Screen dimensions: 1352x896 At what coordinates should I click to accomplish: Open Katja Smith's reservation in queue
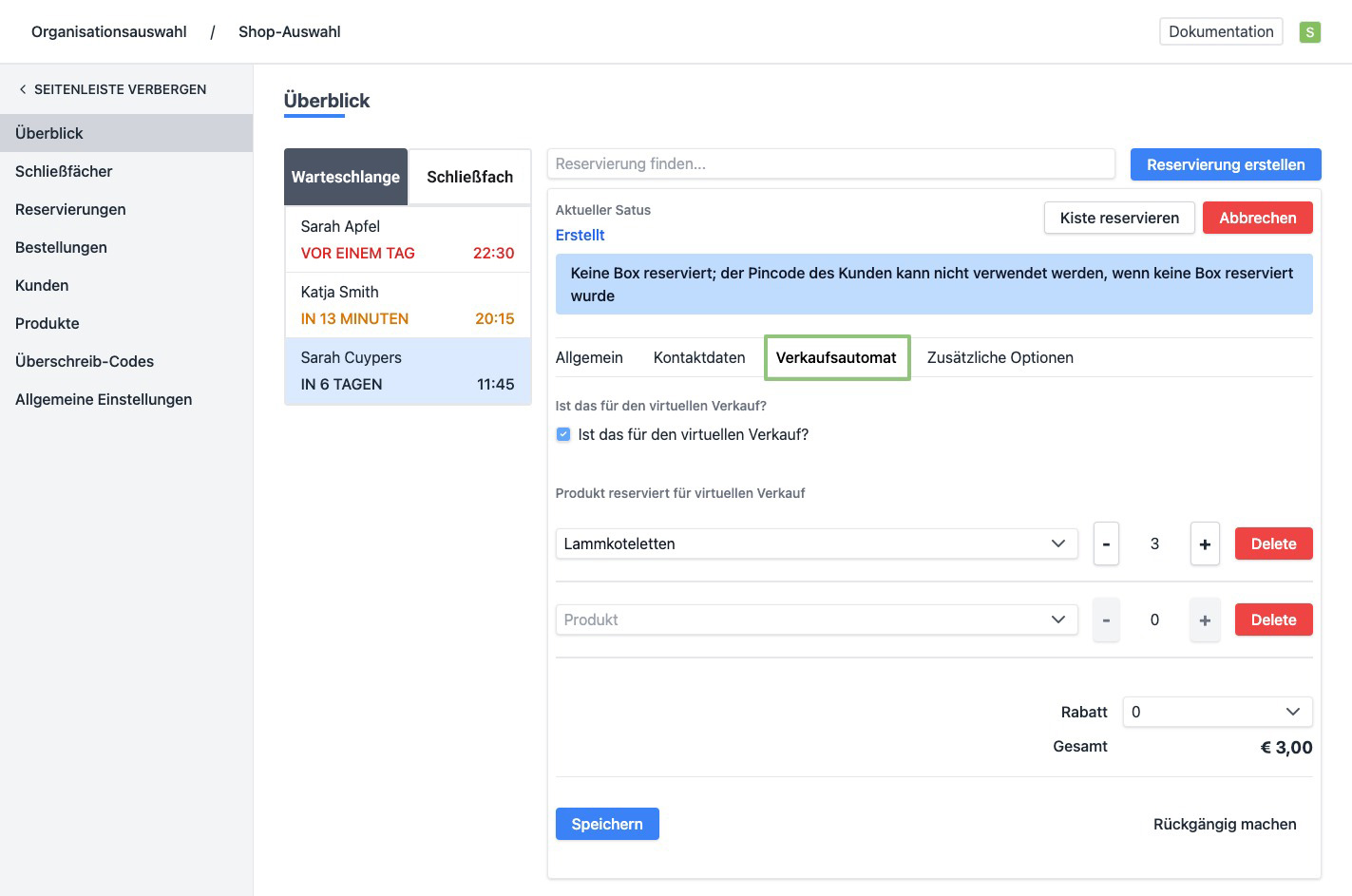click(407, 305)
